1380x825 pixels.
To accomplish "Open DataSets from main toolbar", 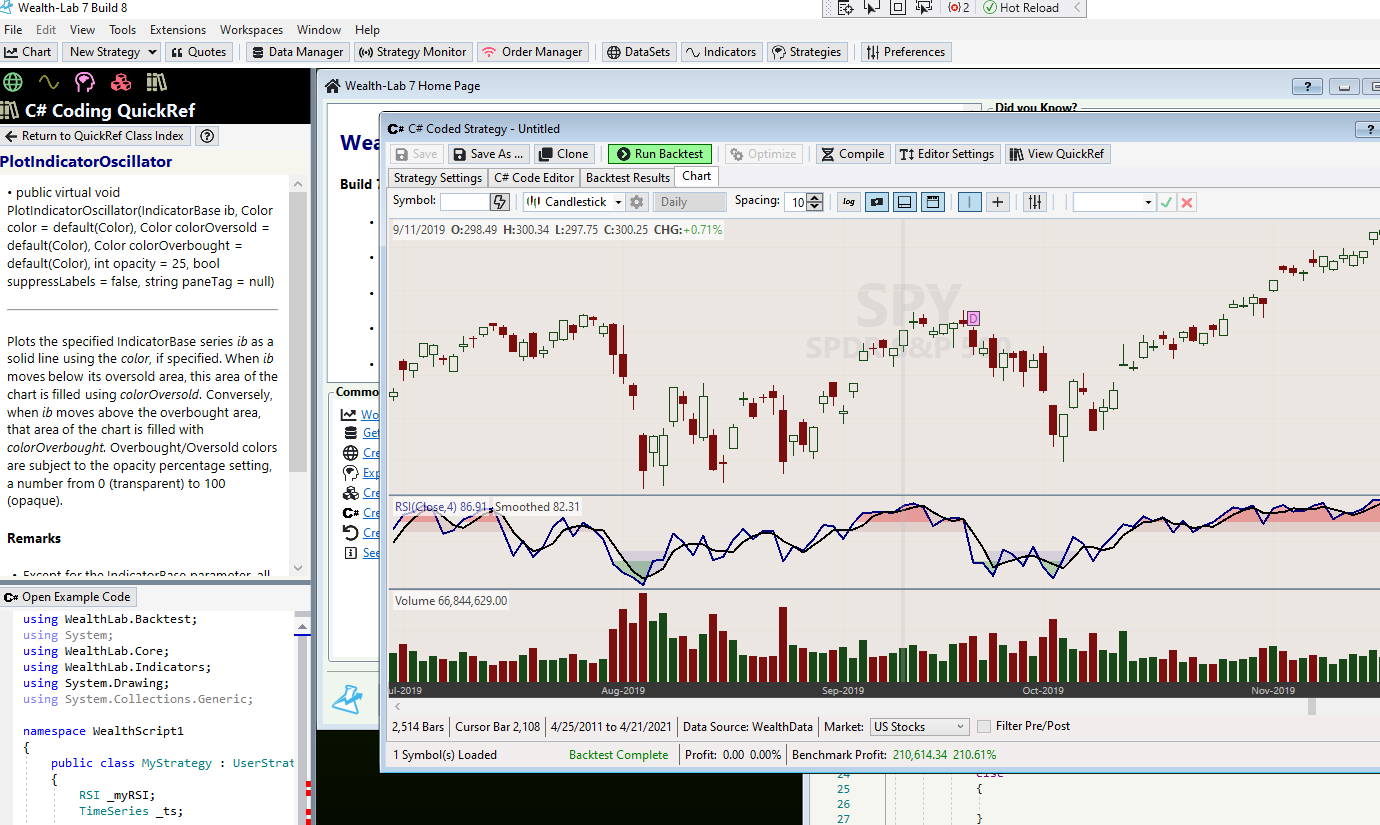I will point(639,52).
